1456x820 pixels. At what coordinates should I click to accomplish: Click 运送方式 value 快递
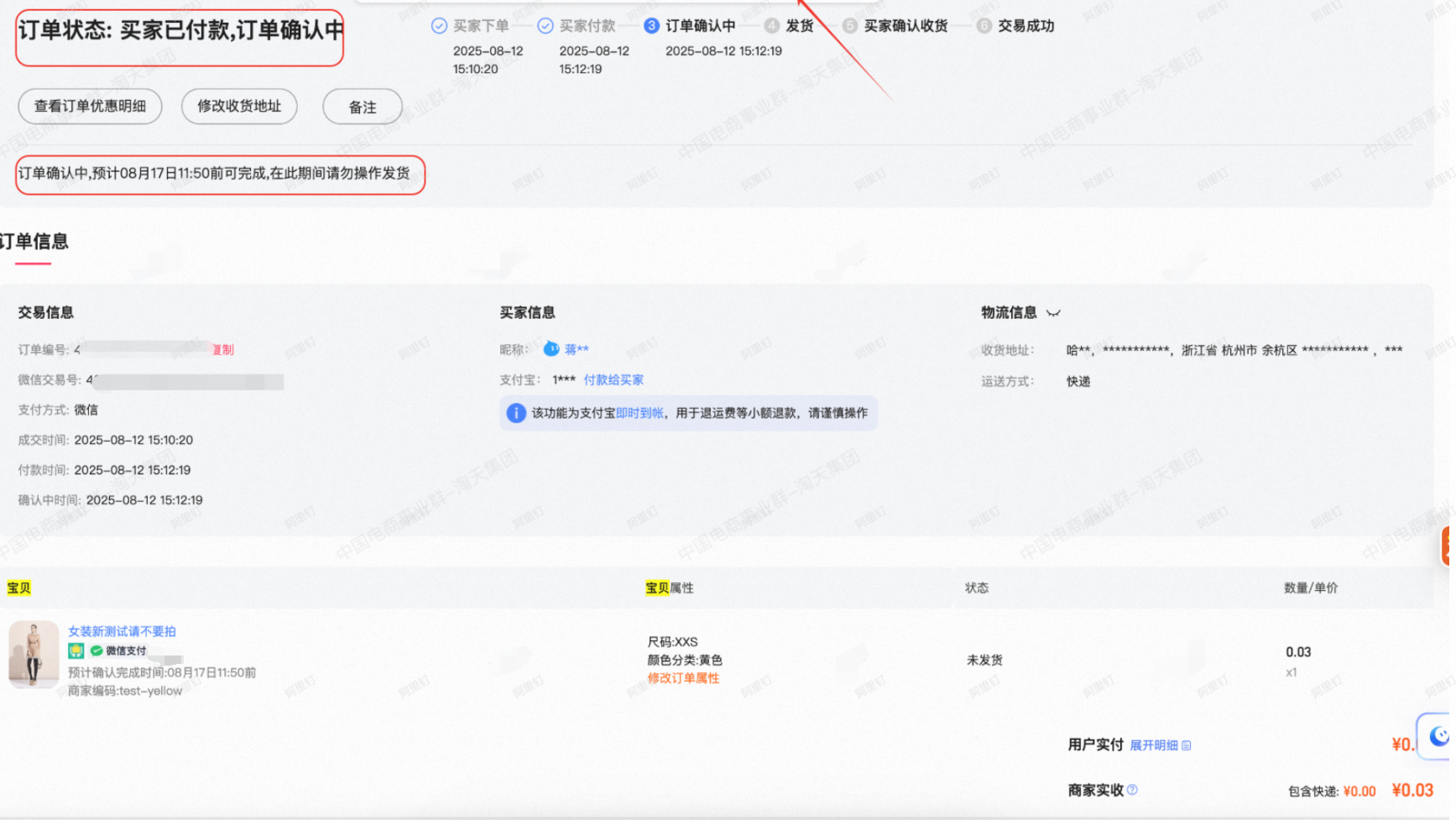(x=1078, y=381)
